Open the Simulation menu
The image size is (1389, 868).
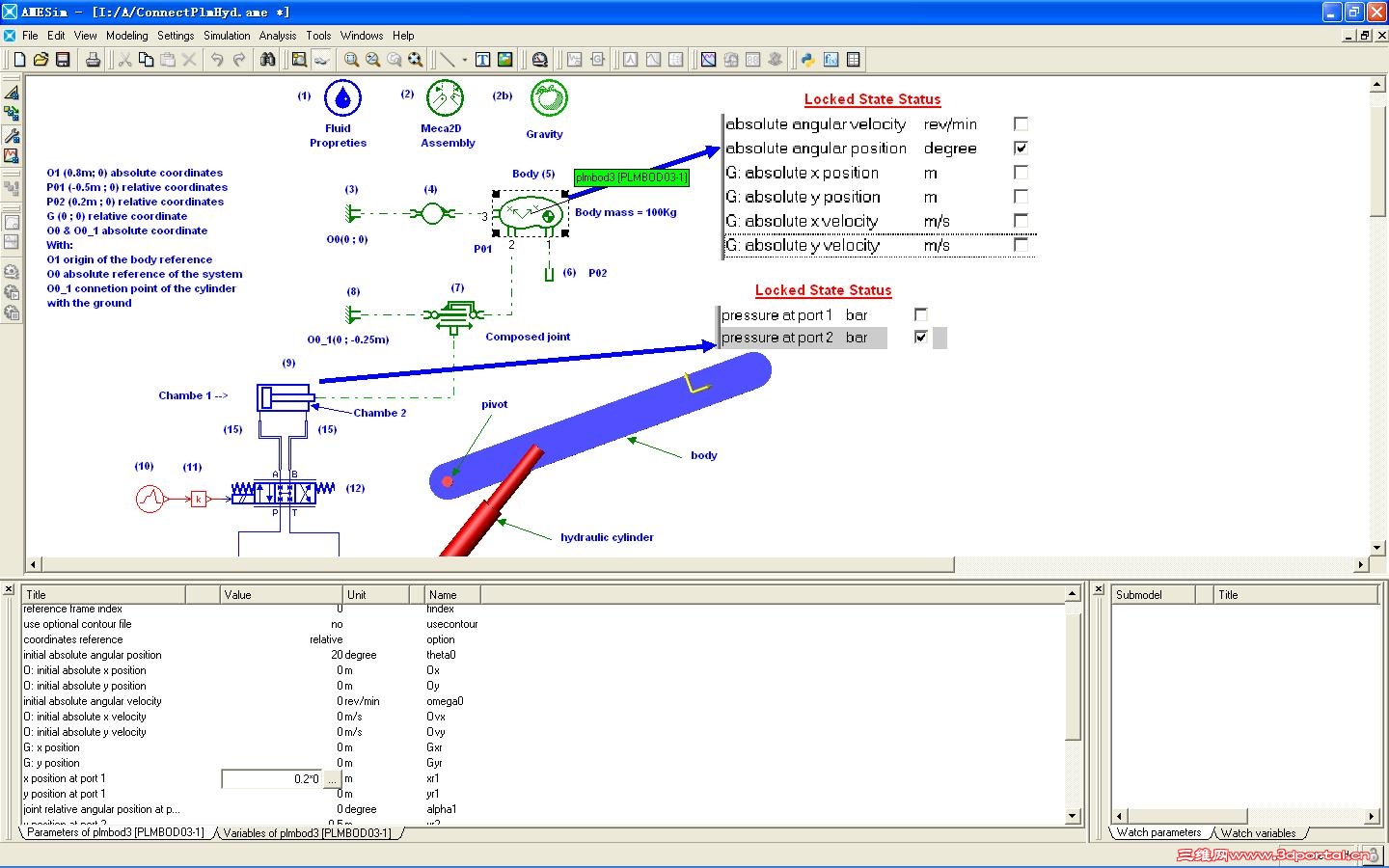click(227, 36)
